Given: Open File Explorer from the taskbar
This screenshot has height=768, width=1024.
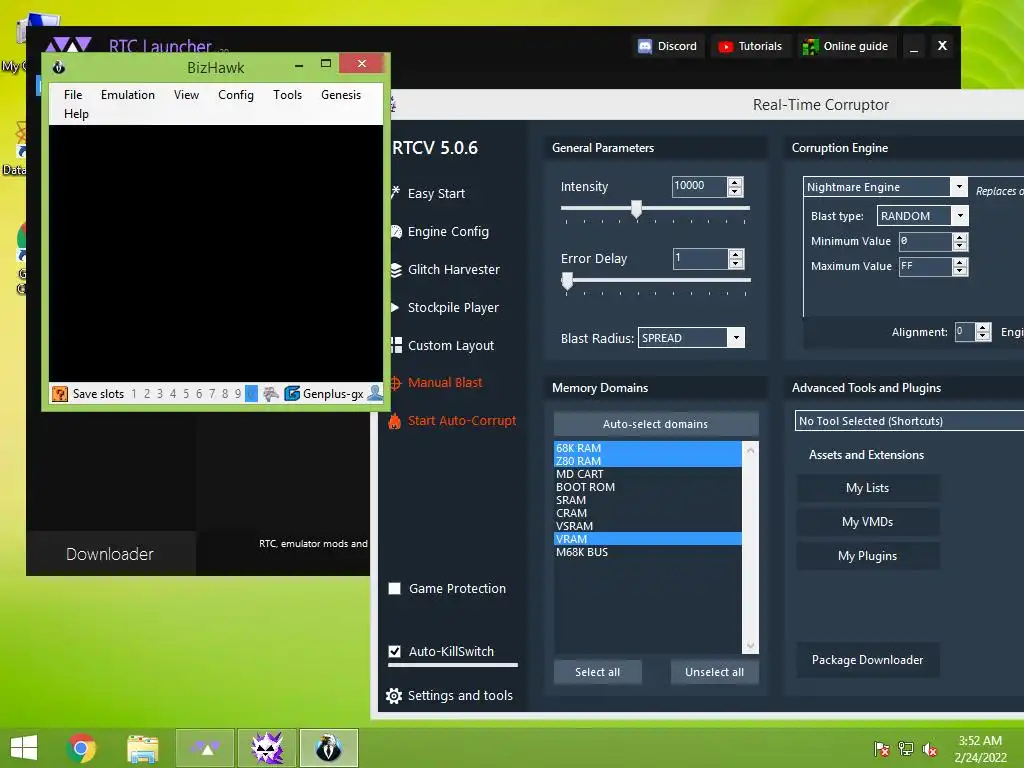Looking at the screenshot, I should pos(142,748).
